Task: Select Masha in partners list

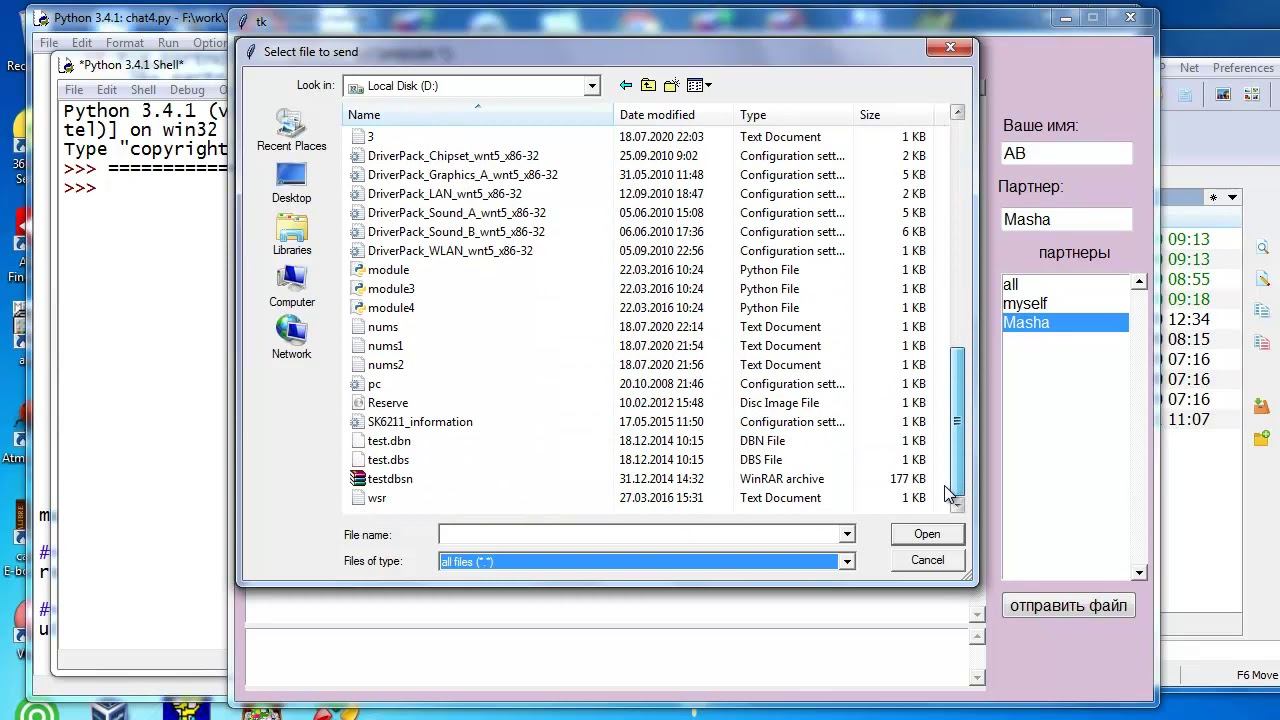Action: (x=1065, y=323)
